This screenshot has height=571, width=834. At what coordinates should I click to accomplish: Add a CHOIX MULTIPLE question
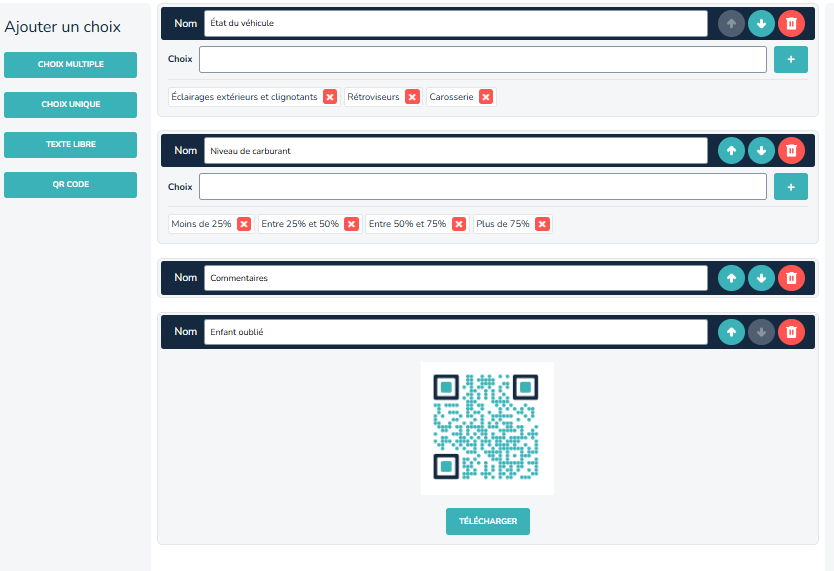(70, 65)
